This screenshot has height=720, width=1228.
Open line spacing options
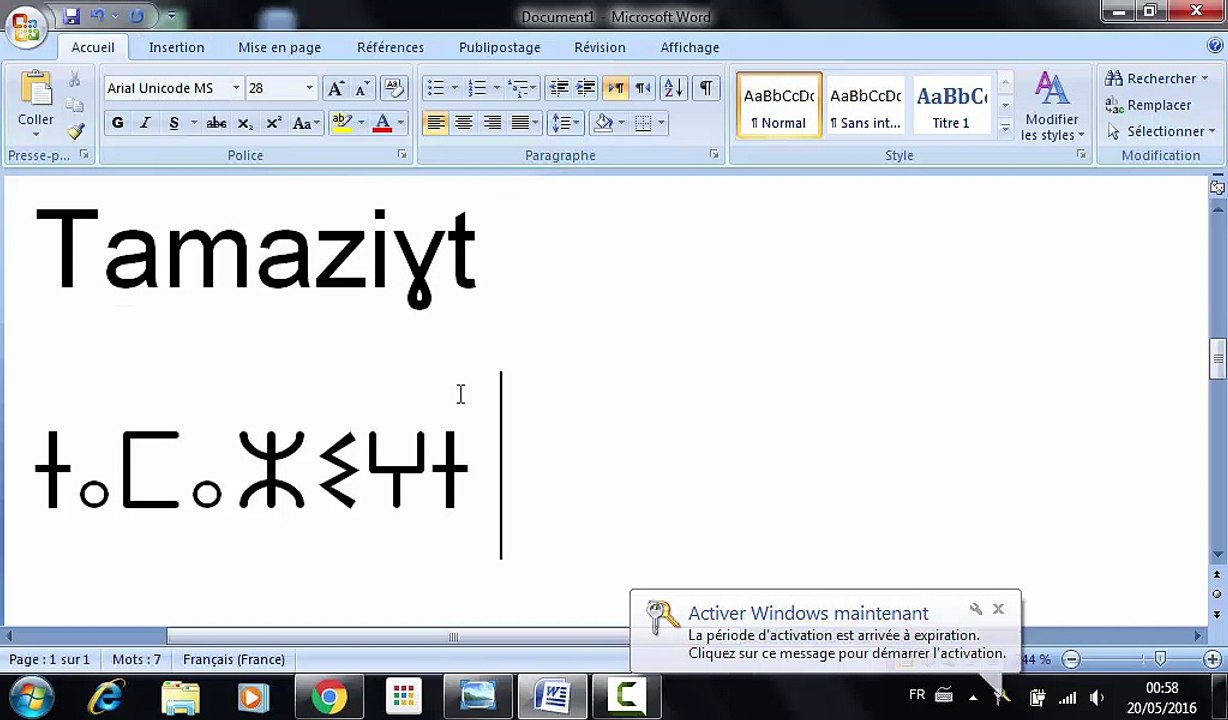click(566, 123)
